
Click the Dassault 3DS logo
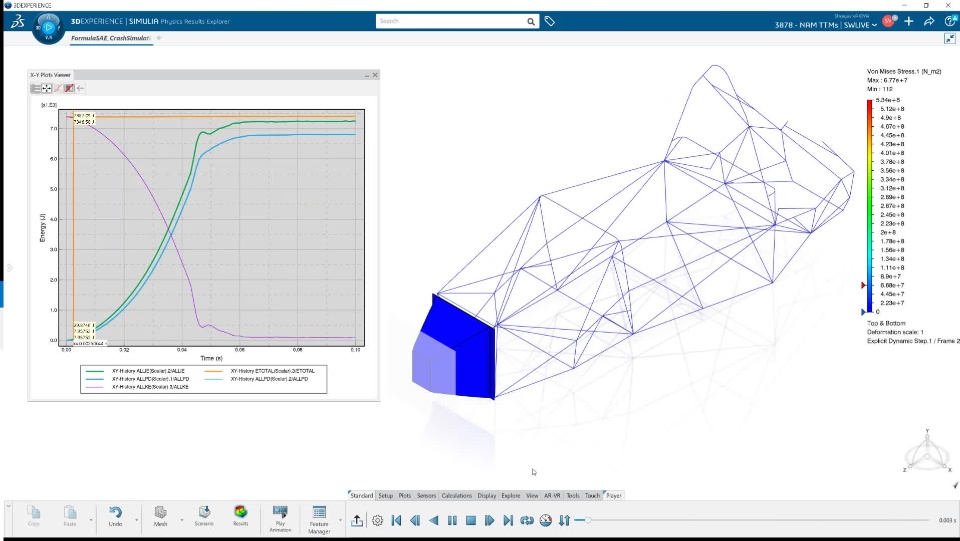(x=17, y=22)
